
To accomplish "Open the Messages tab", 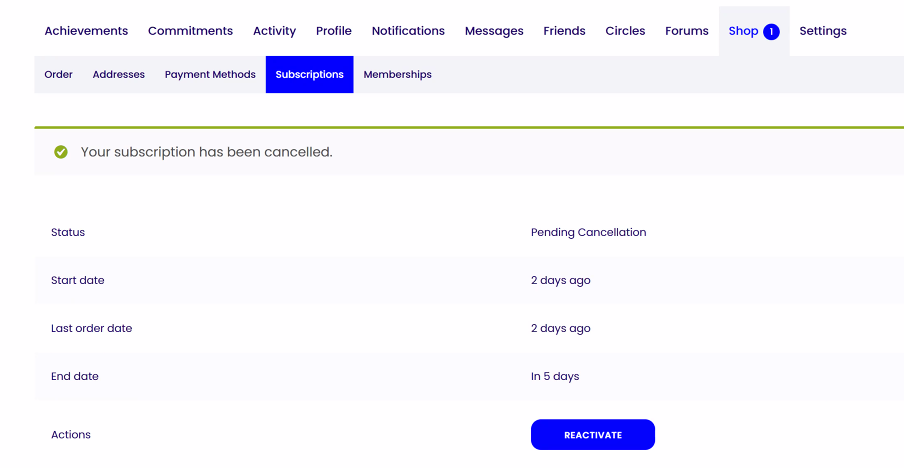I will [x=494, y=31].
